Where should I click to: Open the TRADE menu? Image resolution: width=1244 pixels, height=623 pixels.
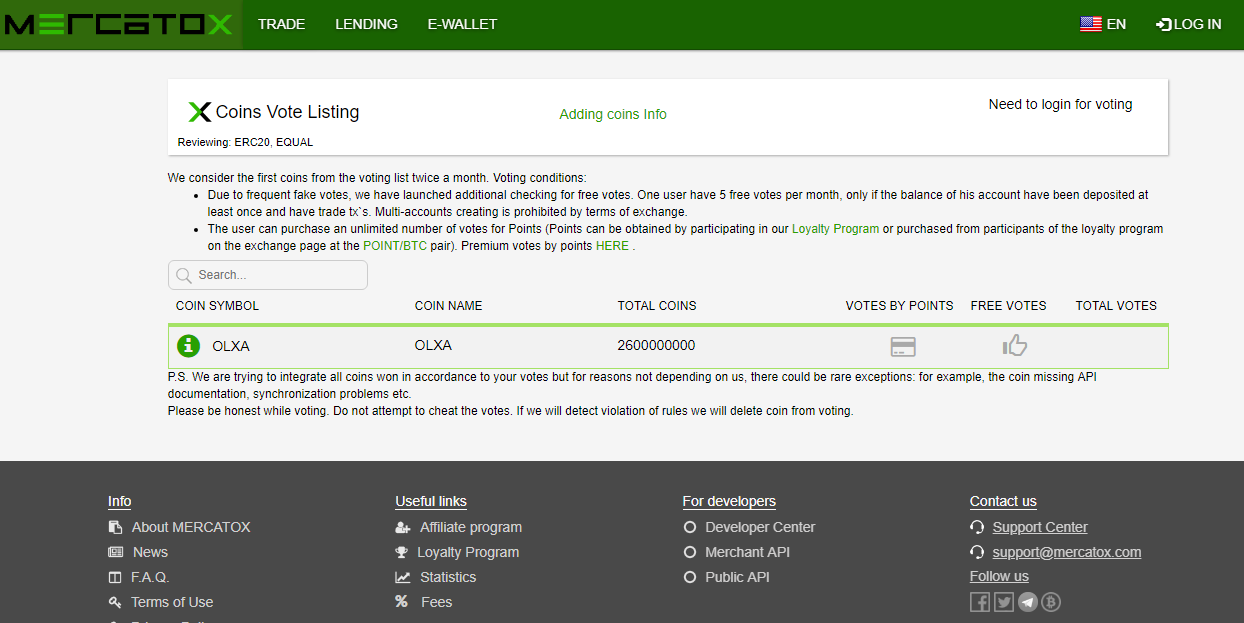coord(281,24)
